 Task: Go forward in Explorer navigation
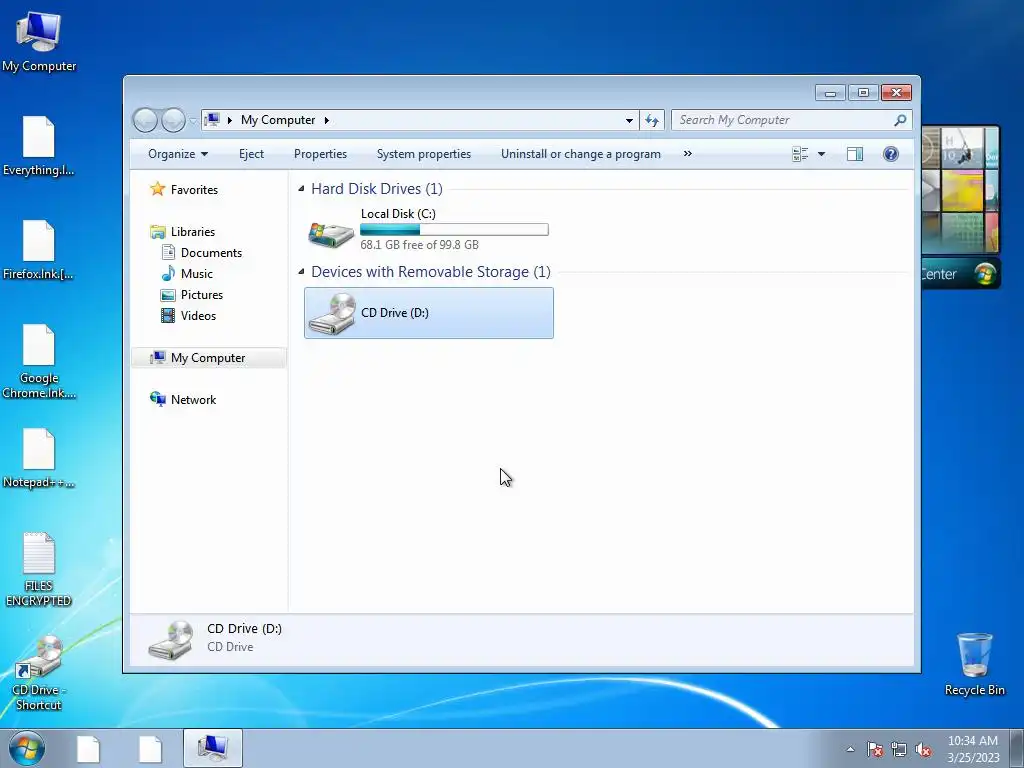tap(173, 120)
